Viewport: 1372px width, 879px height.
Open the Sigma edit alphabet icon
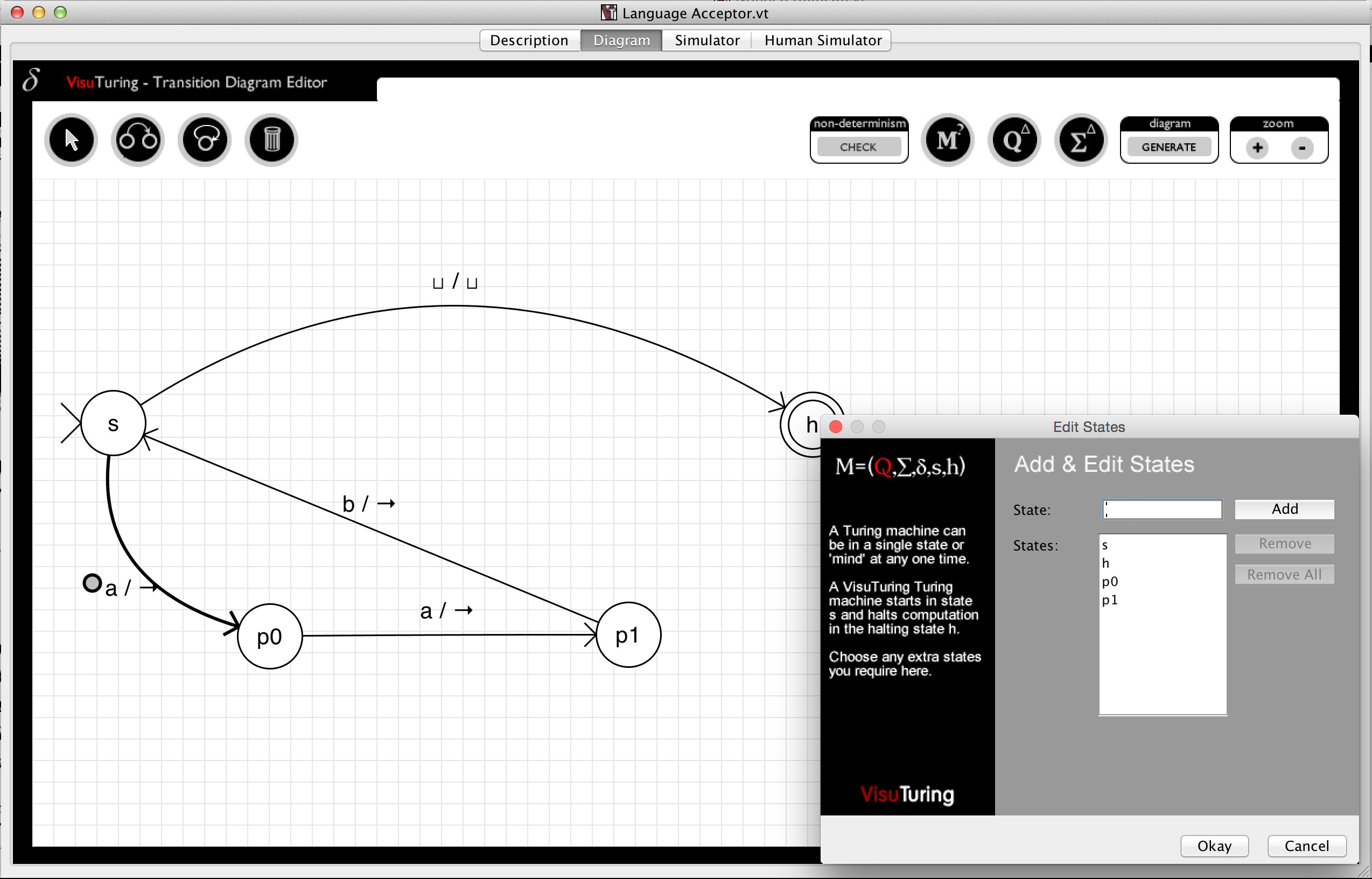[x=1081, y=140]
